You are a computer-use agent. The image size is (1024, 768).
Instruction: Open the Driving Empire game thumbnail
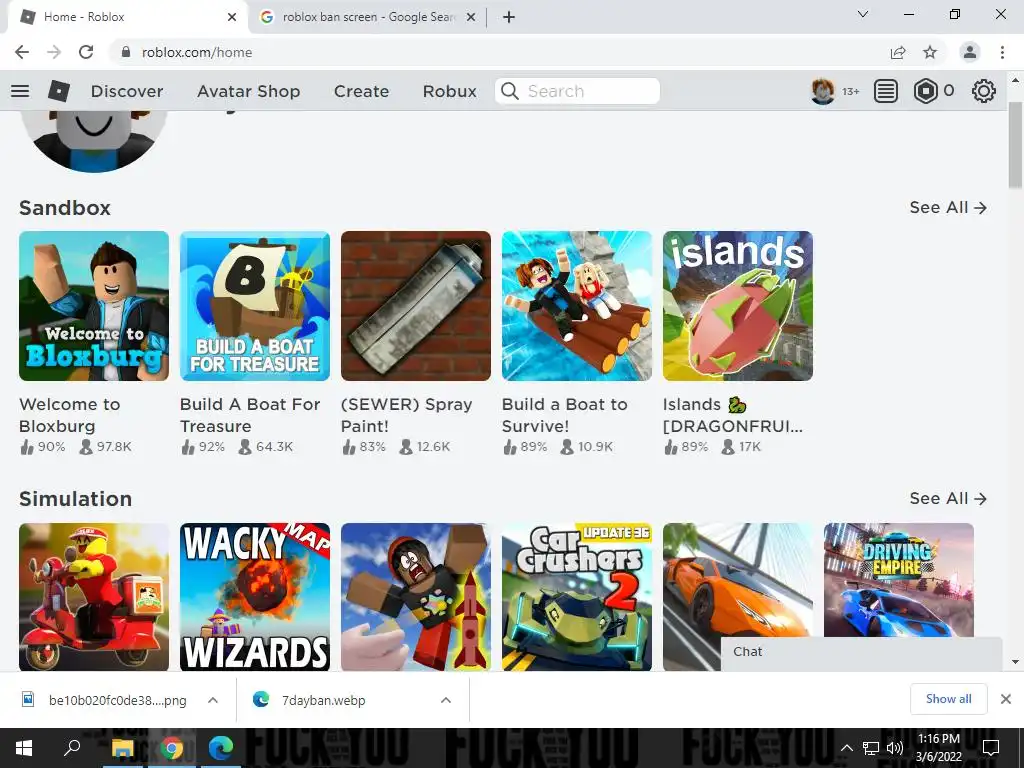click(899, 580)
